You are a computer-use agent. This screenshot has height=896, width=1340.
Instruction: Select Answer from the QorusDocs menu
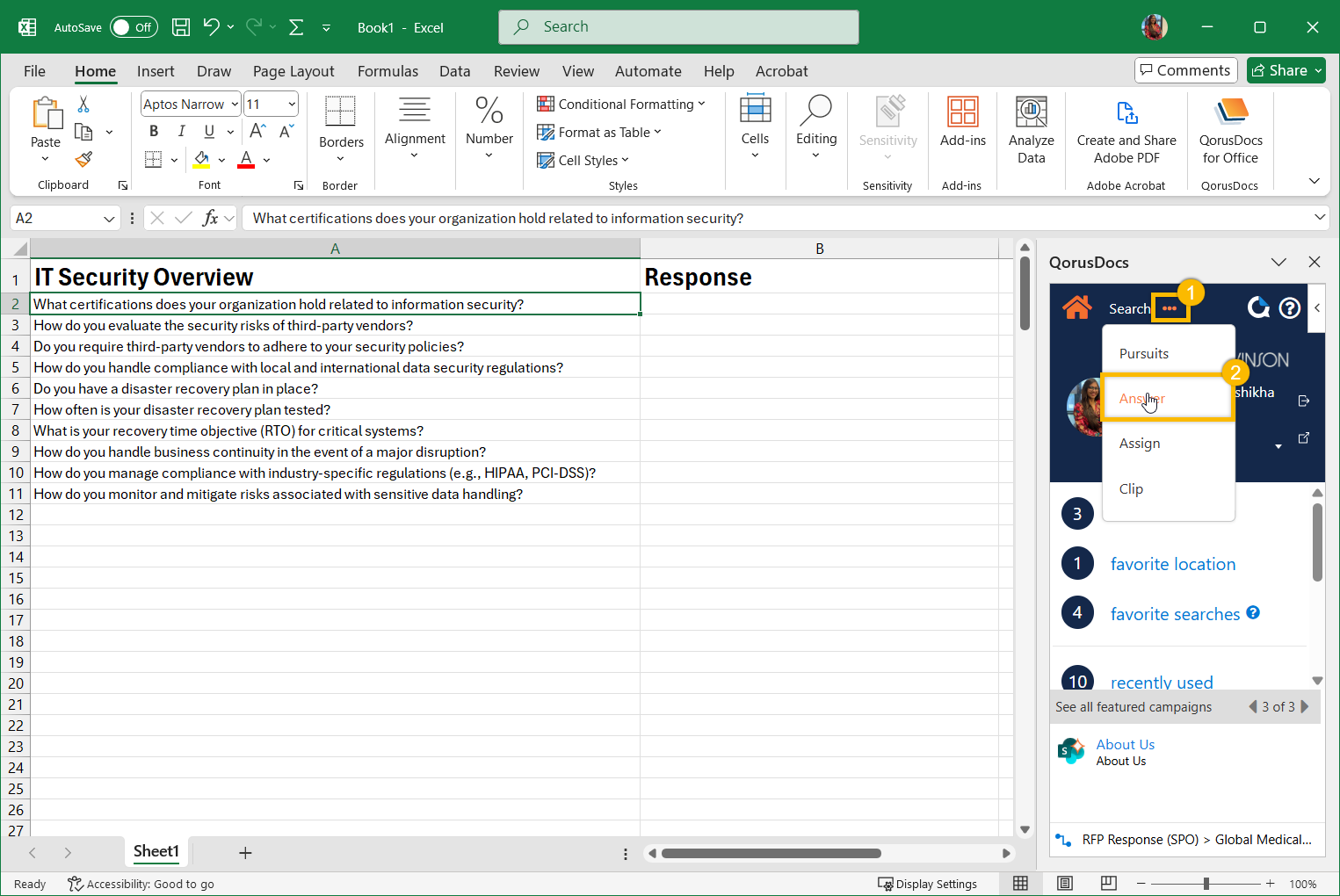(1141, 399)
